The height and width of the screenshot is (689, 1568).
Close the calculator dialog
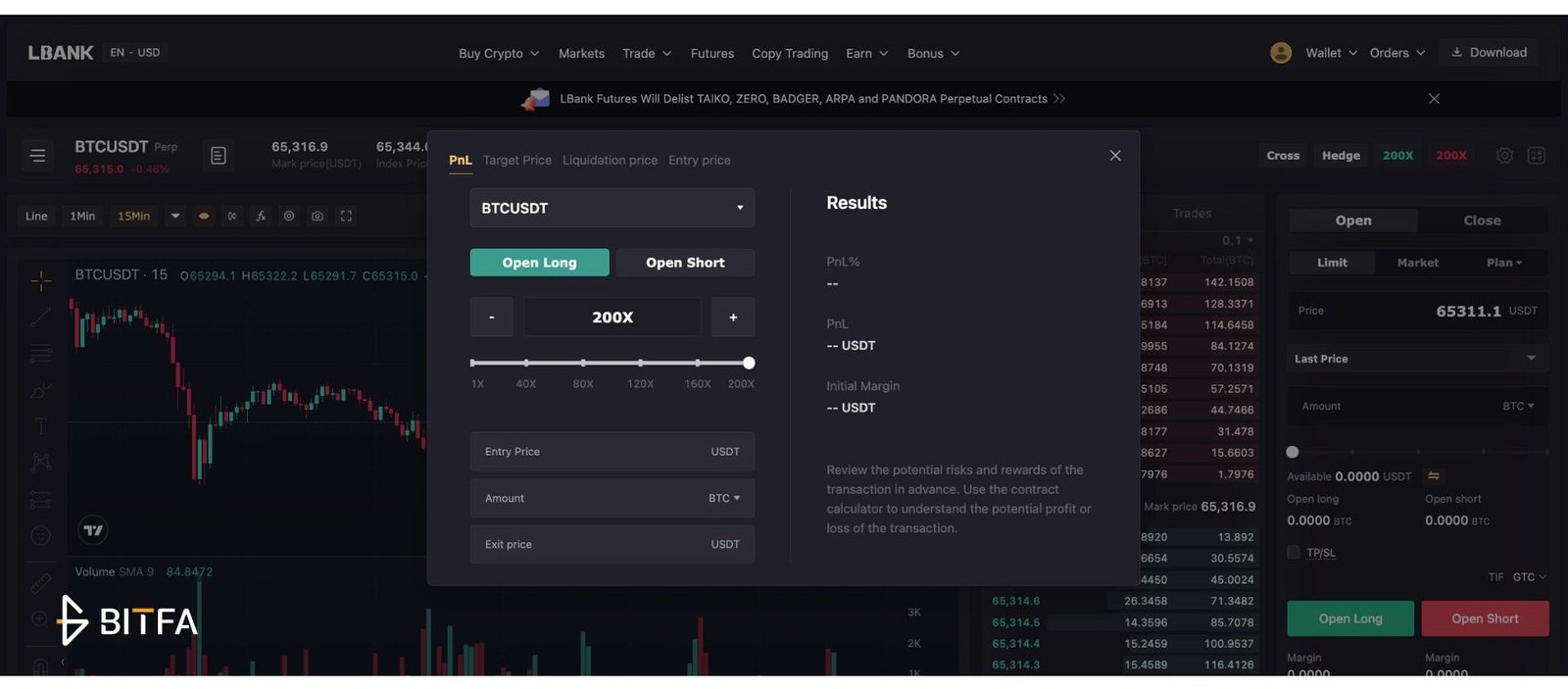1115,156
